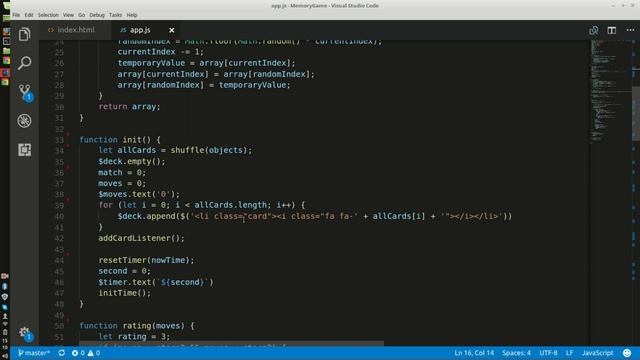Open the Debug menu
This screenshot has height=360, width=640.
[x=97, y=15]
